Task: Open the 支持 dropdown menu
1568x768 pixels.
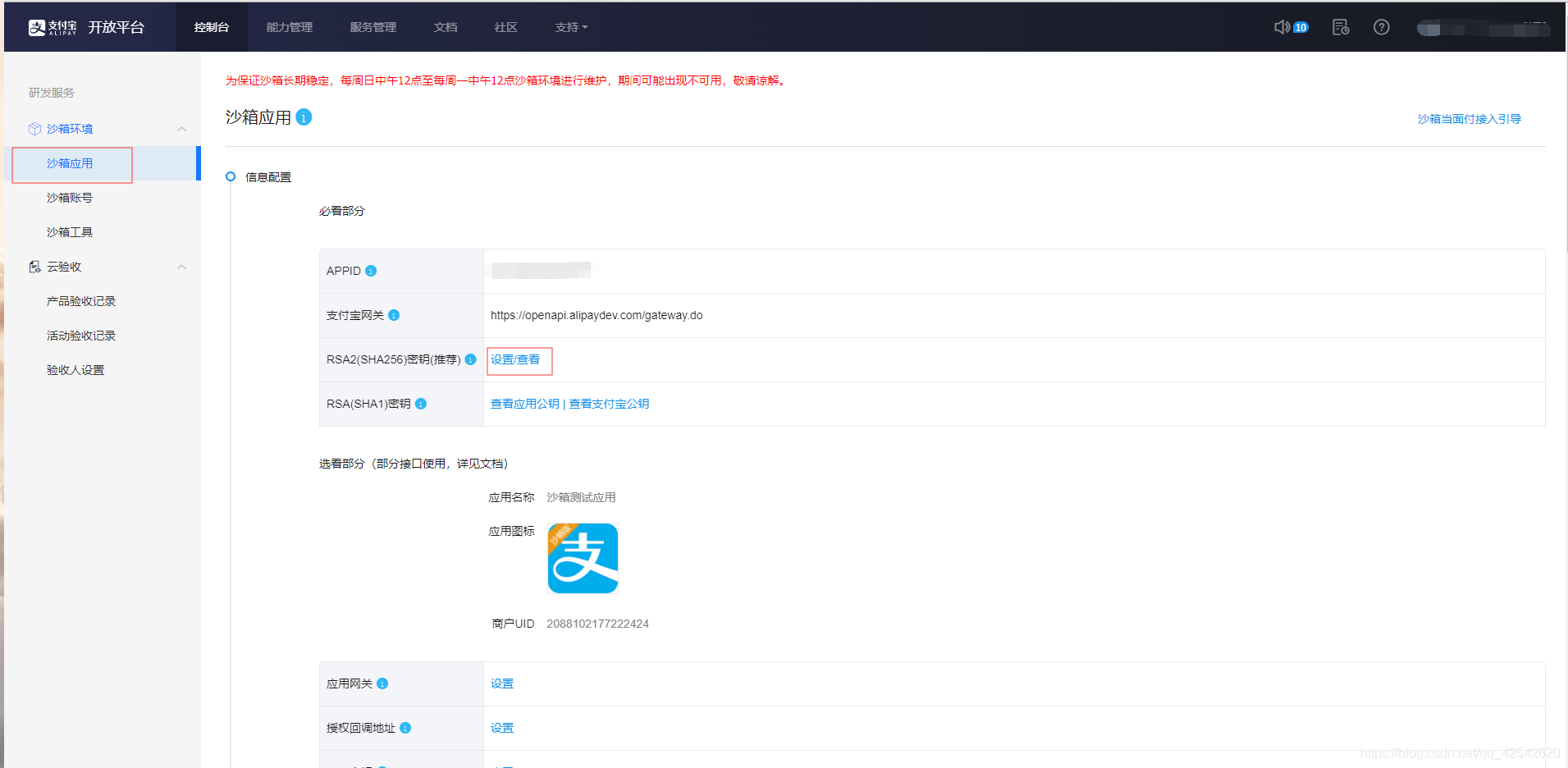Action: tap(571, 26)
